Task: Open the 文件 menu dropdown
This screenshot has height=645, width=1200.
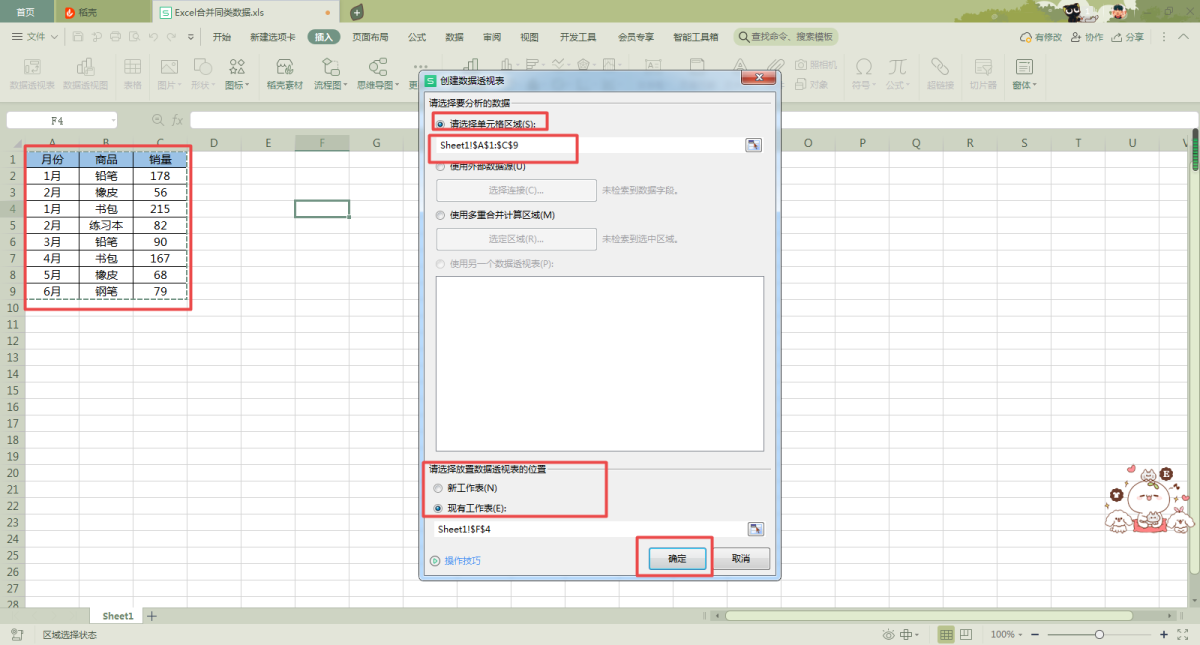Action: [x=35, y=37]
